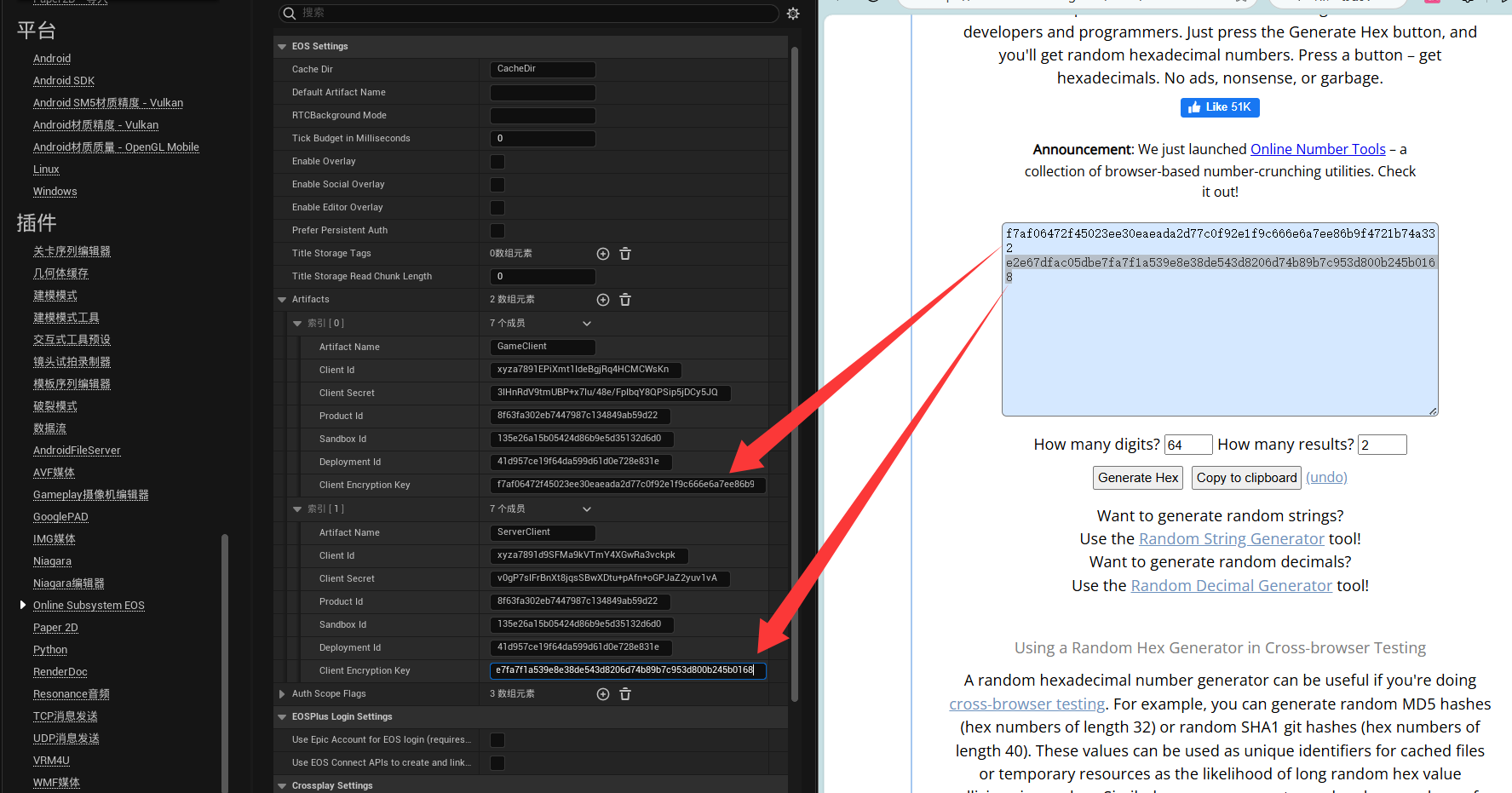Image resolution: width=1512 pixels, height=793 pixels.
Task: Toggle Enable Social Overlay checkbox
Action: click(x=497, y=185)
